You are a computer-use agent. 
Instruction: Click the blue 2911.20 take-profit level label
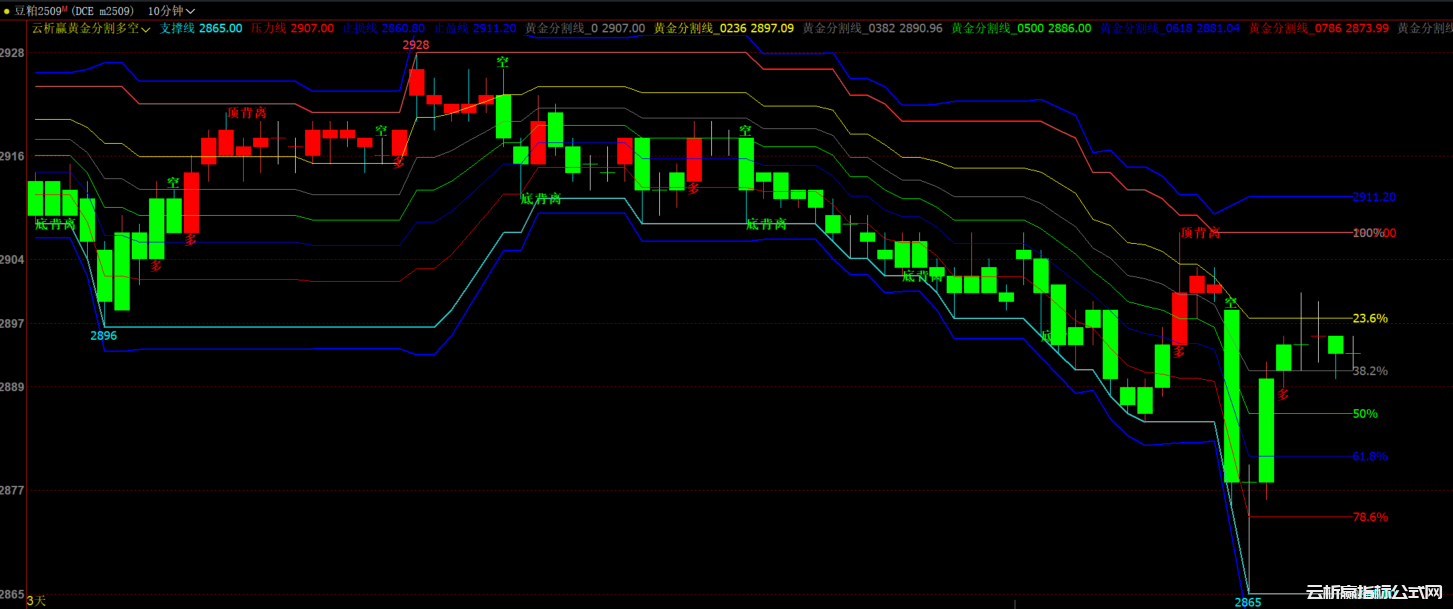click(1372, 198)
